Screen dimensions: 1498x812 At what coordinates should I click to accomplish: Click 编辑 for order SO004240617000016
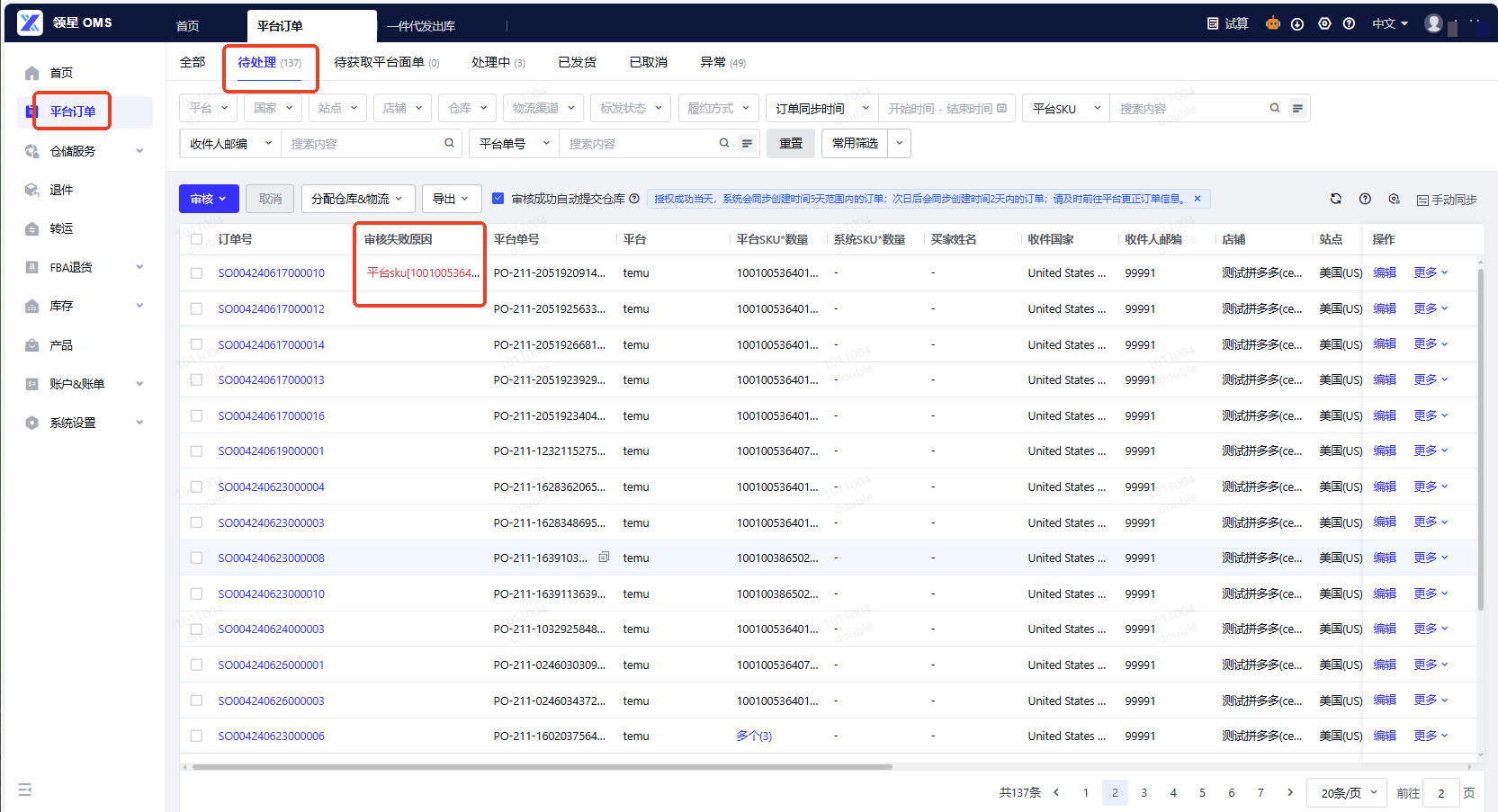click(1385, 415)
